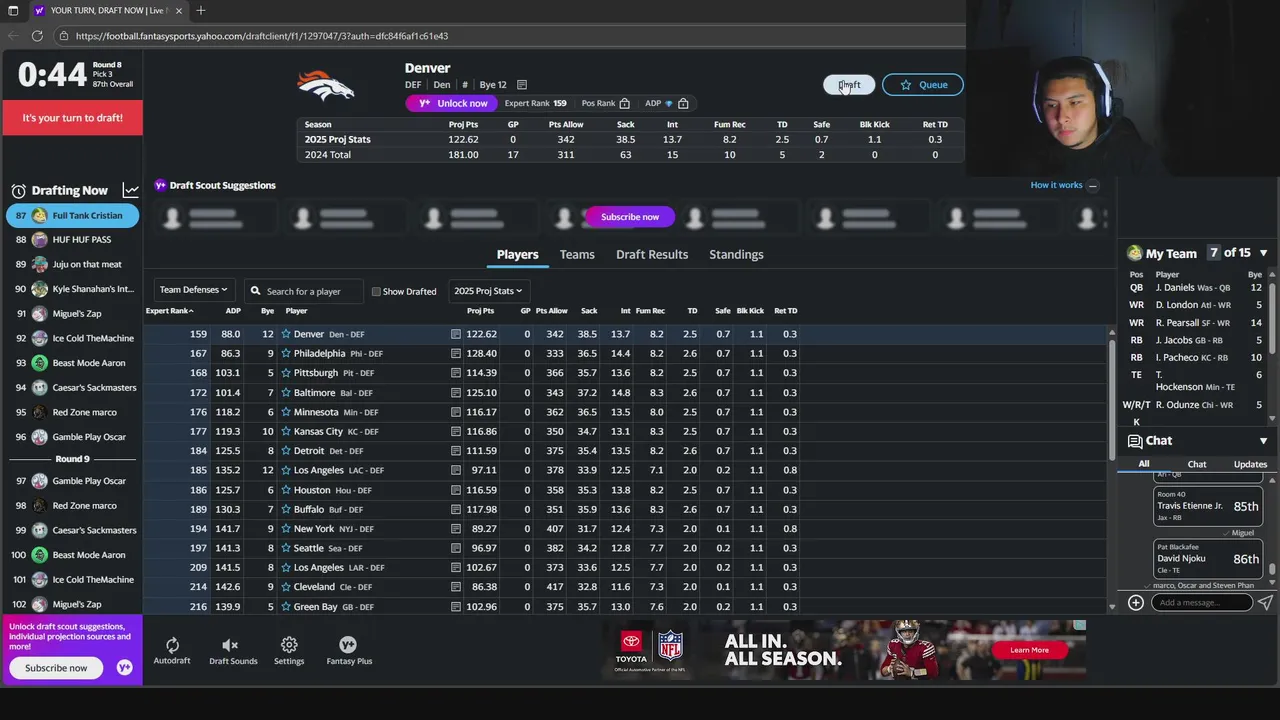Click the Unlock now button
Viewport: 1280px width, 720px height.
click(452, 103)
